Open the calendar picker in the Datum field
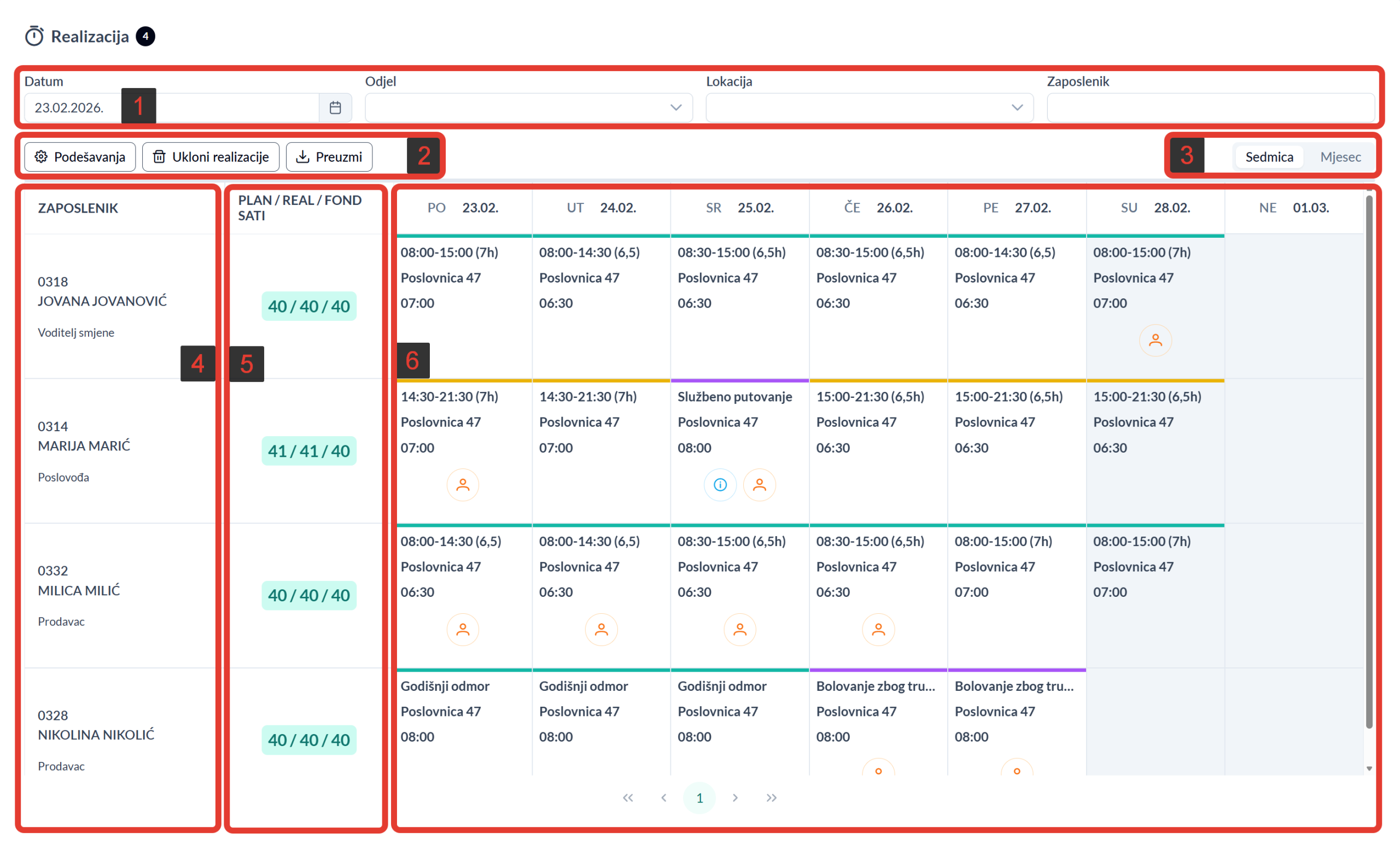 tap(335, 107)
